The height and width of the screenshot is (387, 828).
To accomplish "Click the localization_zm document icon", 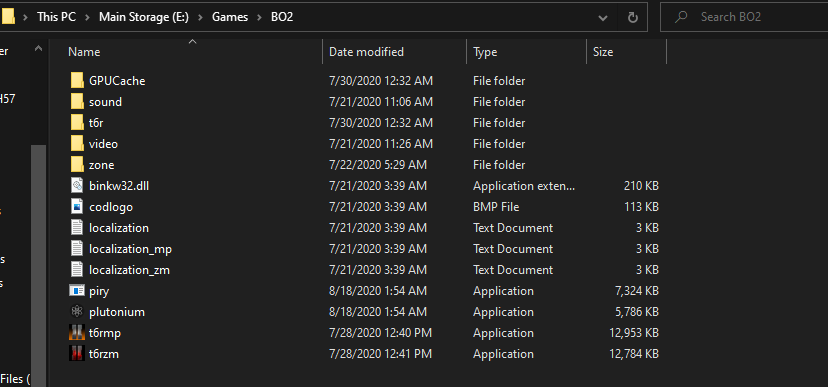I will point(77,270).
